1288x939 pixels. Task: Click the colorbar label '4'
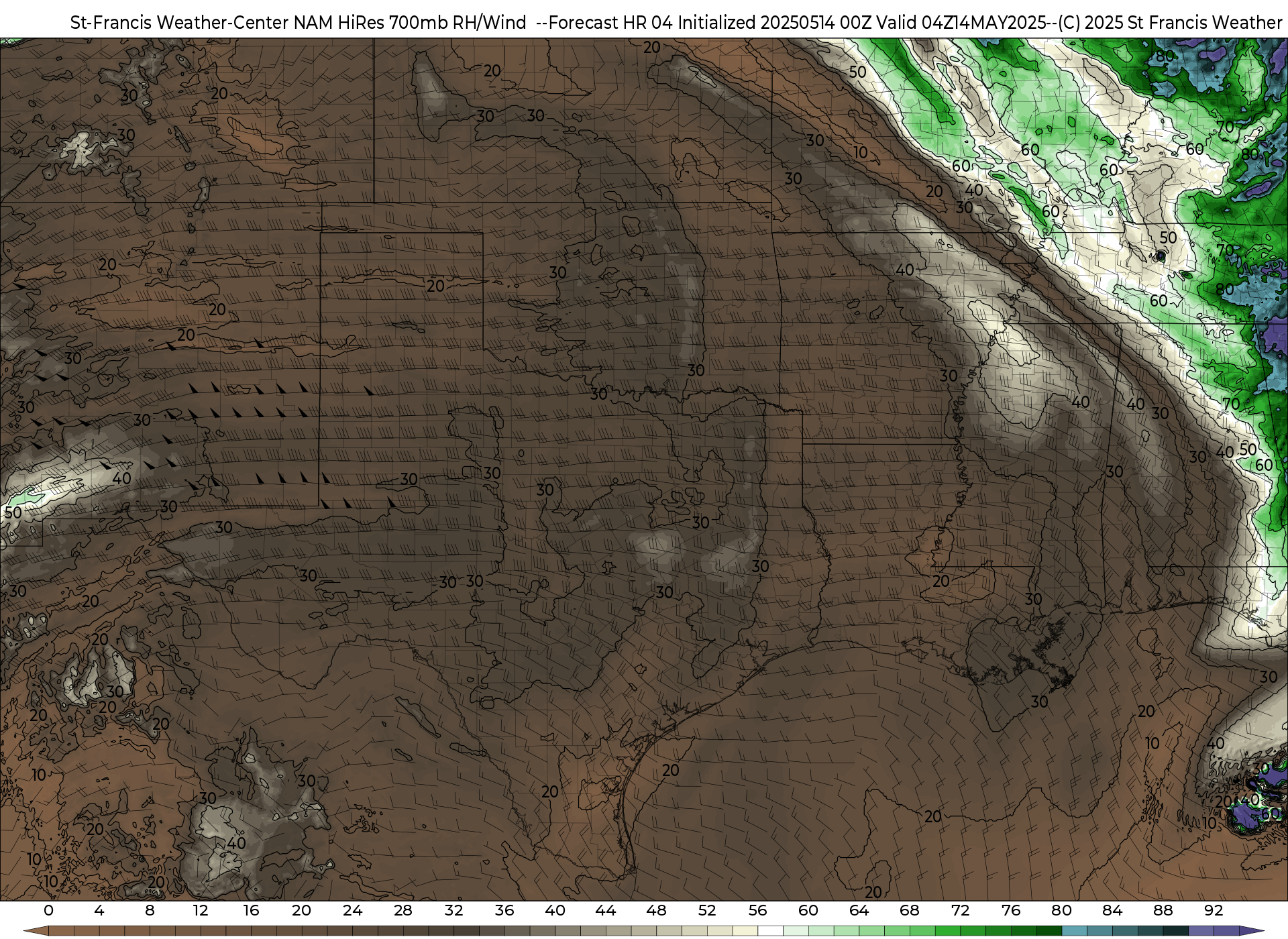(x=99, y=910)
